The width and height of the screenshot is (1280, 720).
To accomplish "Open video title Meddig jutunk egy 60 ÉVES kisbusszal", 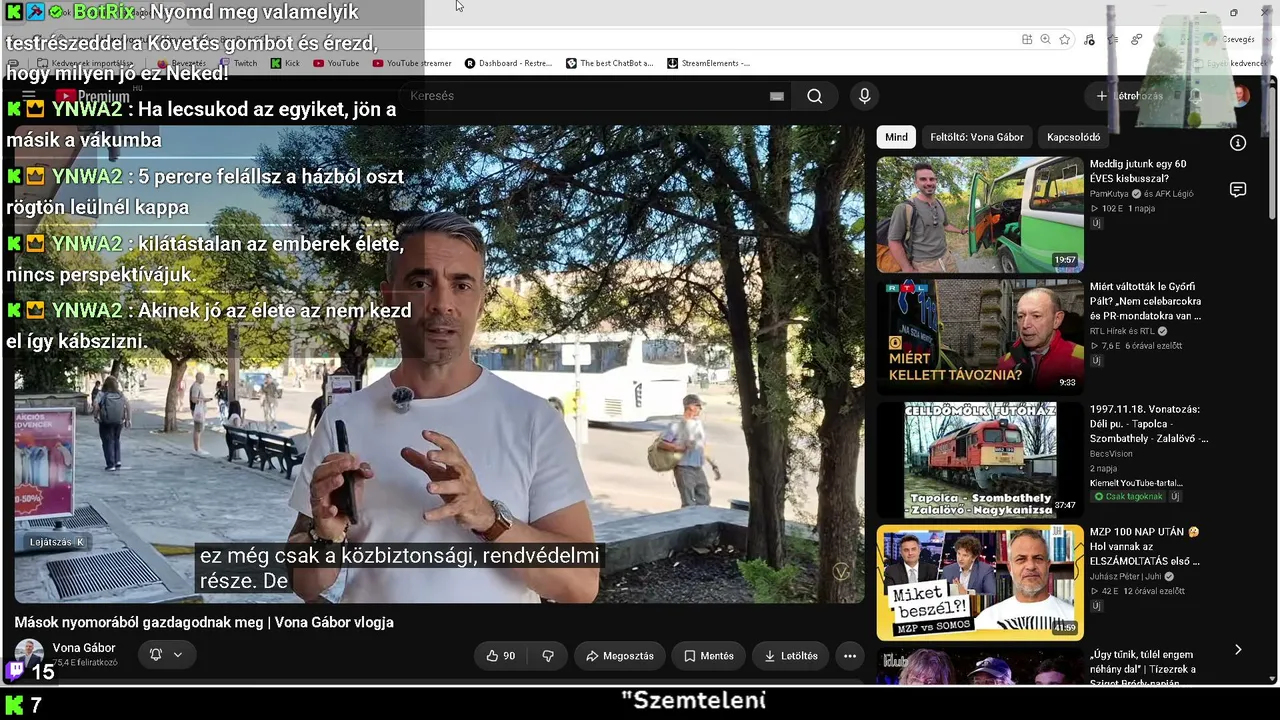I will (x=1140, y=171).
